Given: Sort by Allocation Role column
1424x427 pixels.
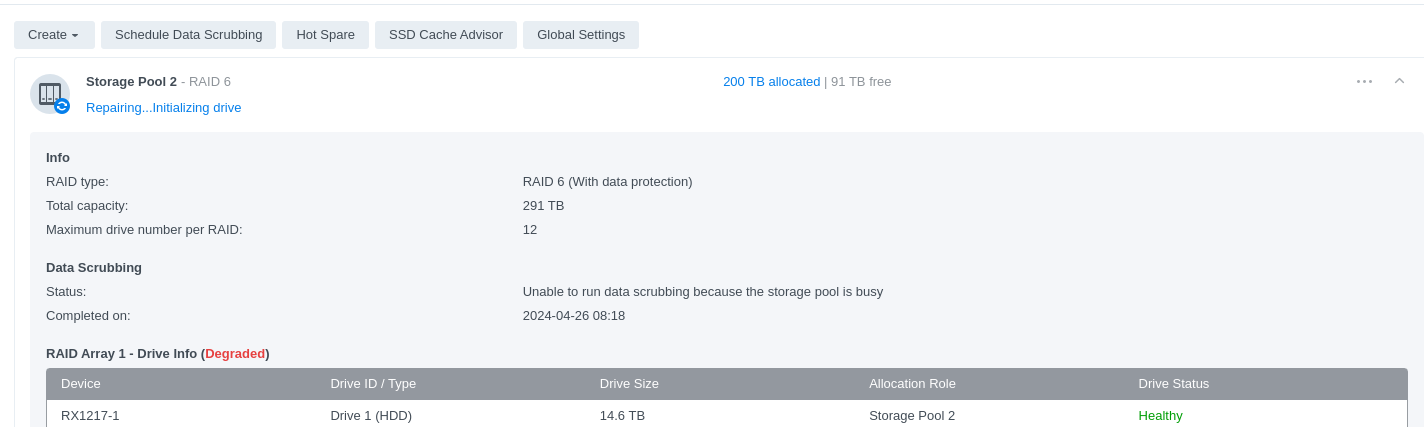Looking at the screenshot, I should (912, 384).
